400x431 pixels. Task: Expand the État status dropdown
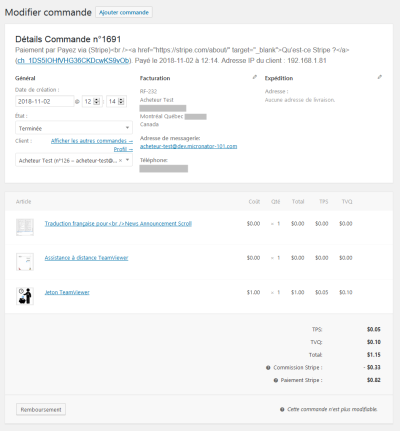[74, 128]
